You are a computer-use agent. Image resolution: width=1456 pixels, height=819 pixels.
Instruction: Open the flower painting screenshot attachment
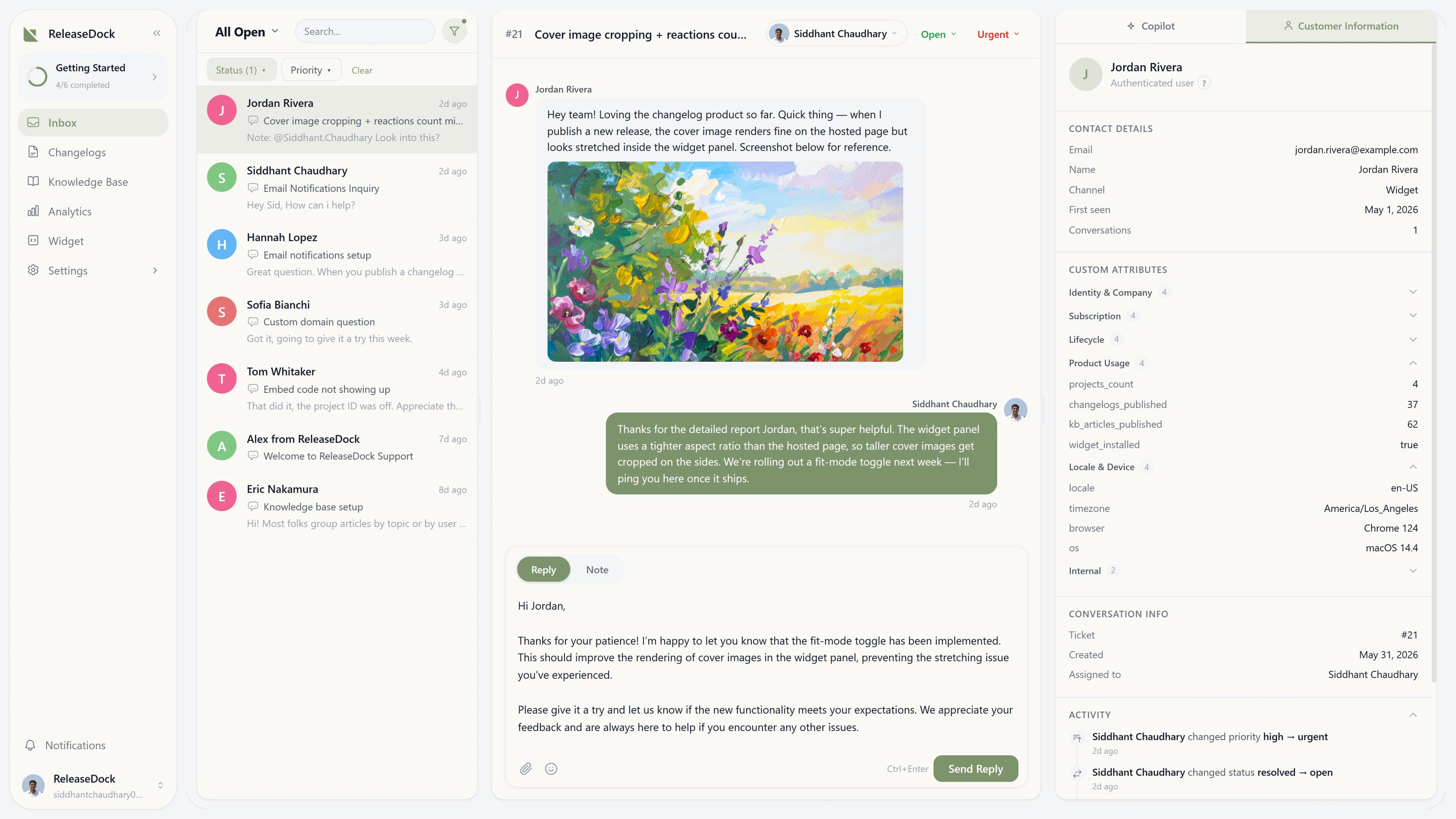(725, 262)
